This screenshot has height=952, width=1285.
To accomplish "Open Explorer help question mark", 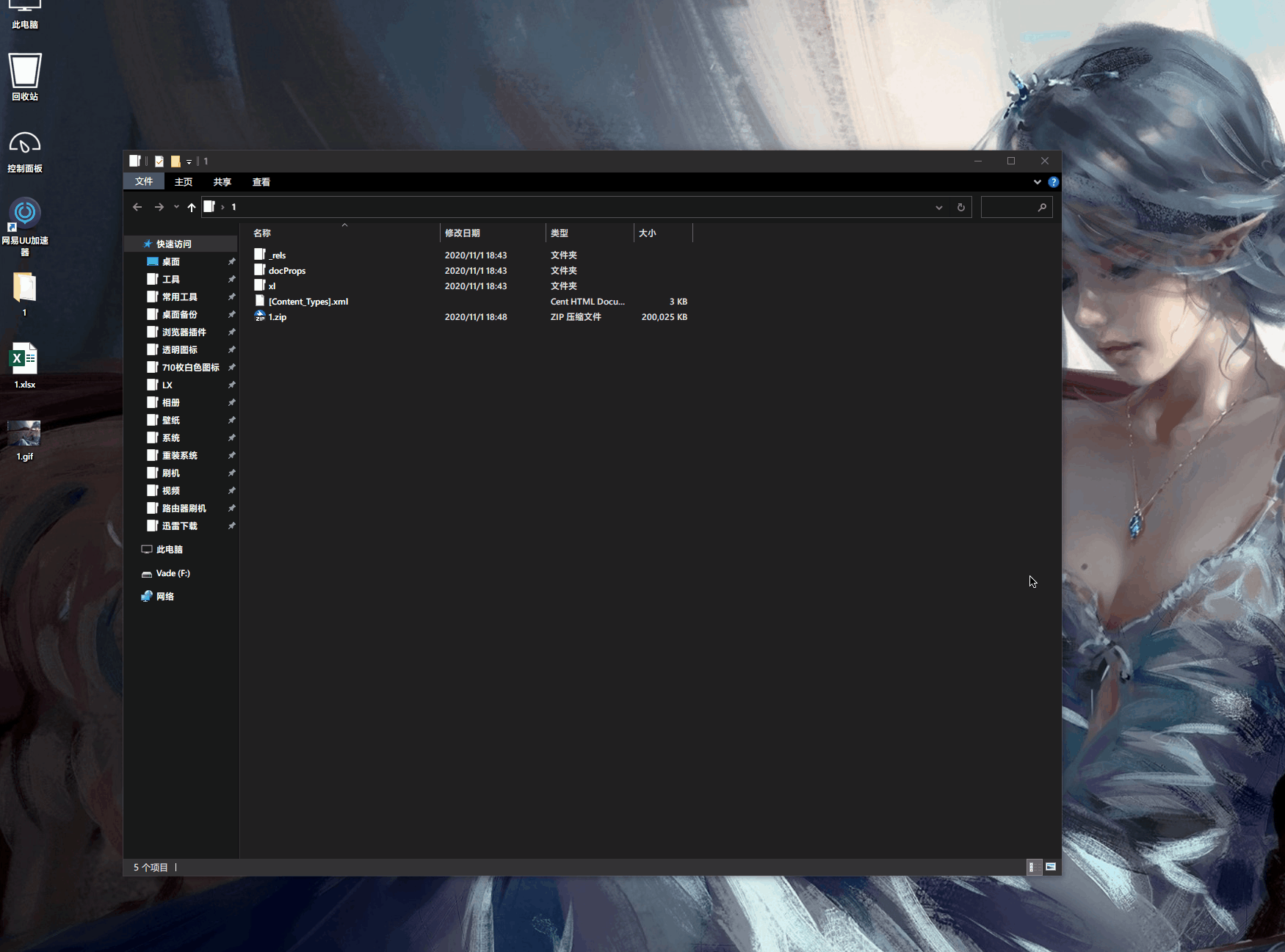I will (x=1054, y=182).
